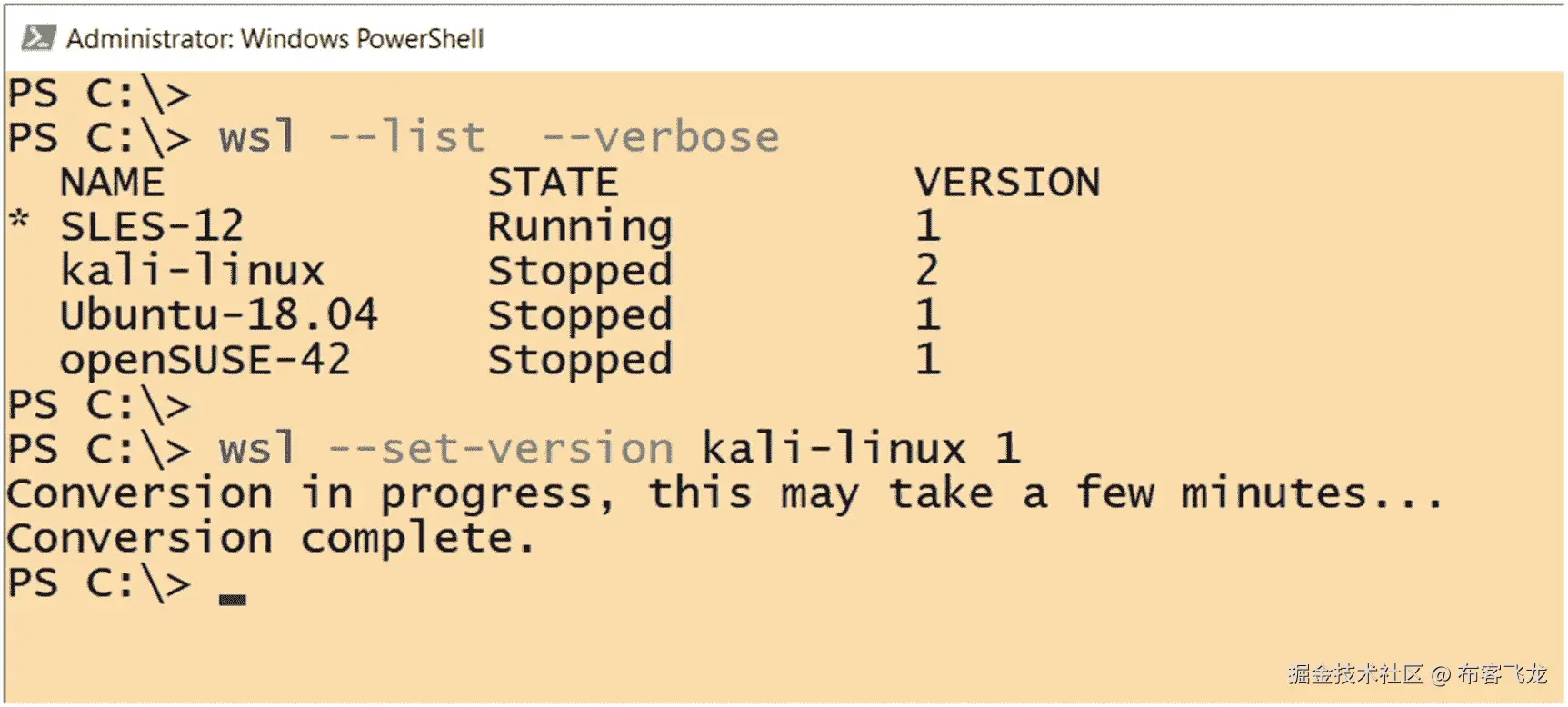Click the Conversion complete message
The height and width of the screenshot is (707, 1568).
pyautogui.click(x=270, y=538)
